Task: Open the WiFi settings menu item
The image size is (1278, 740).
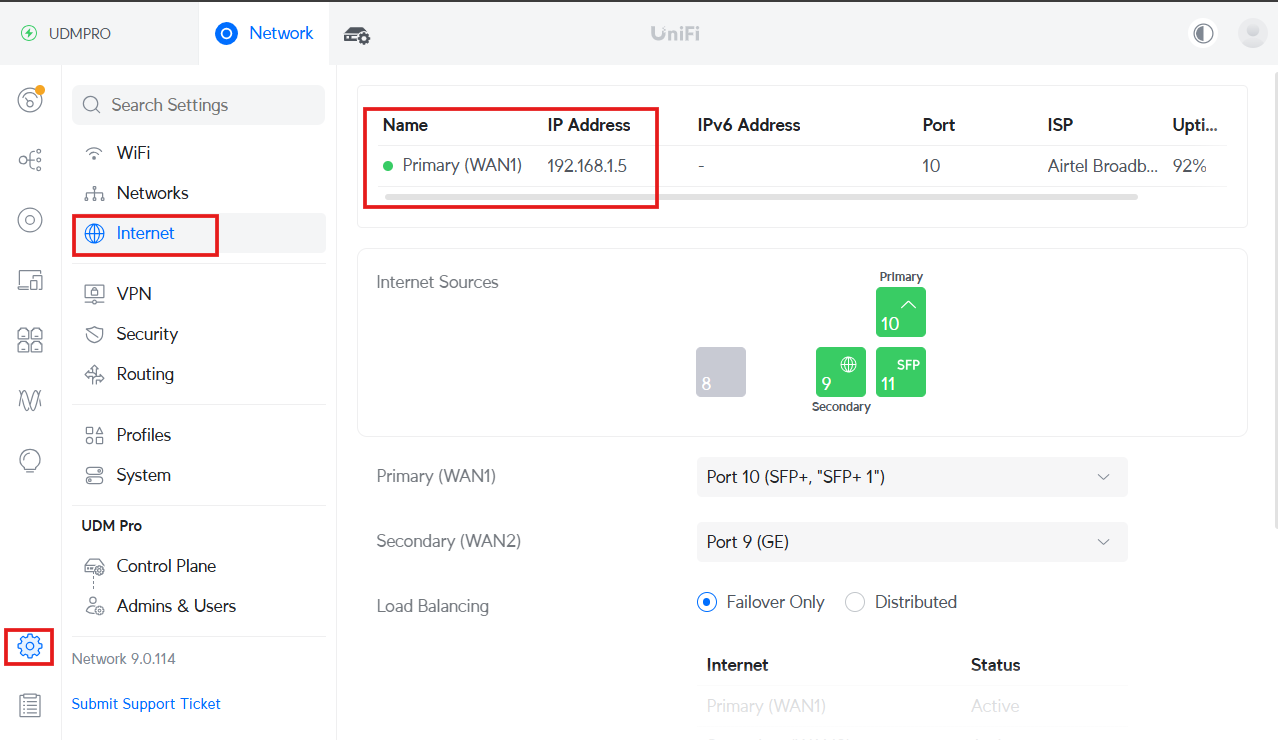Action: (133, 153)
